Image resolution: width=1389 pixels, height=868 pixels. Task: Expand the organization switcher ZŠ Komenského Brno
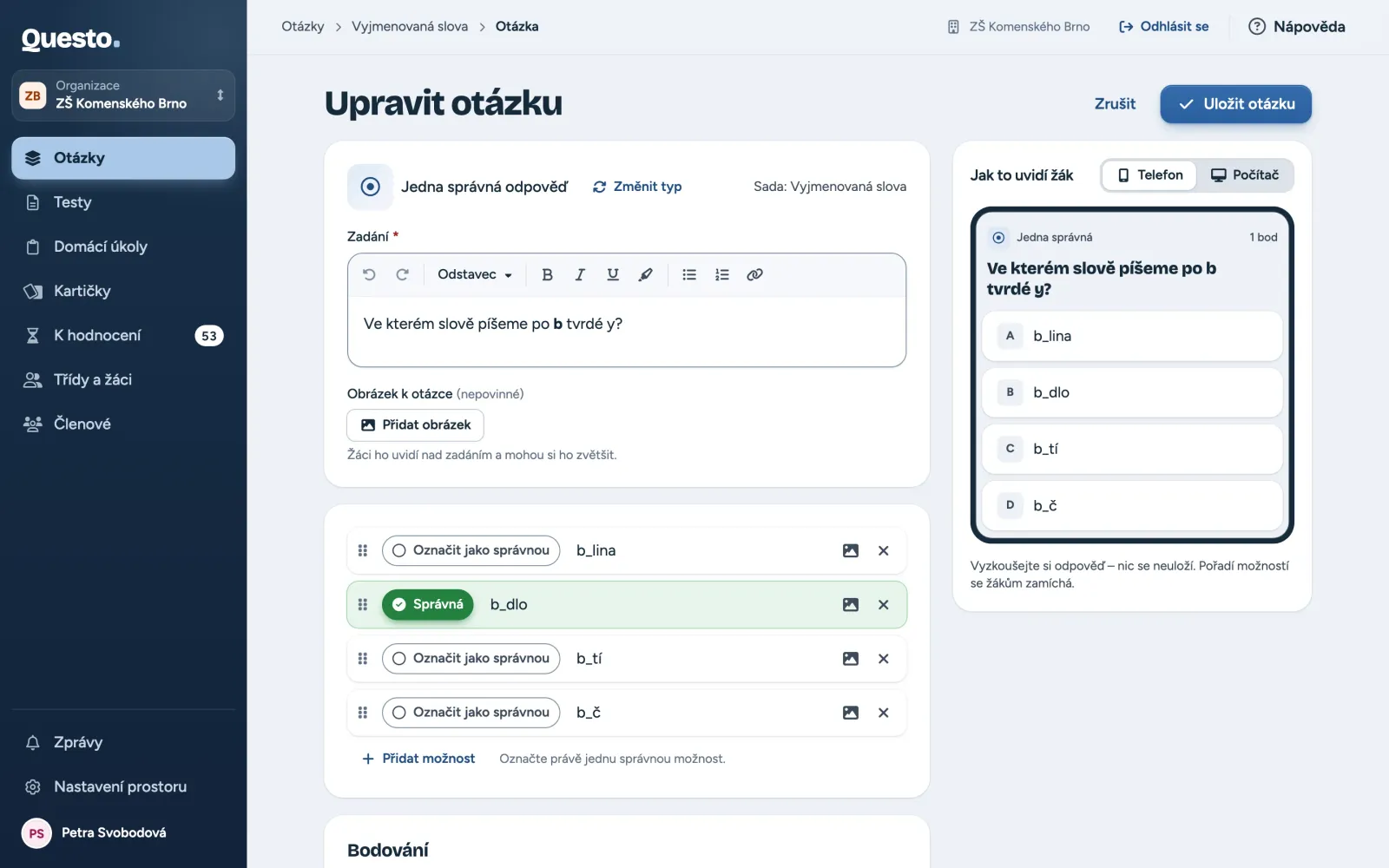point(123,95)
